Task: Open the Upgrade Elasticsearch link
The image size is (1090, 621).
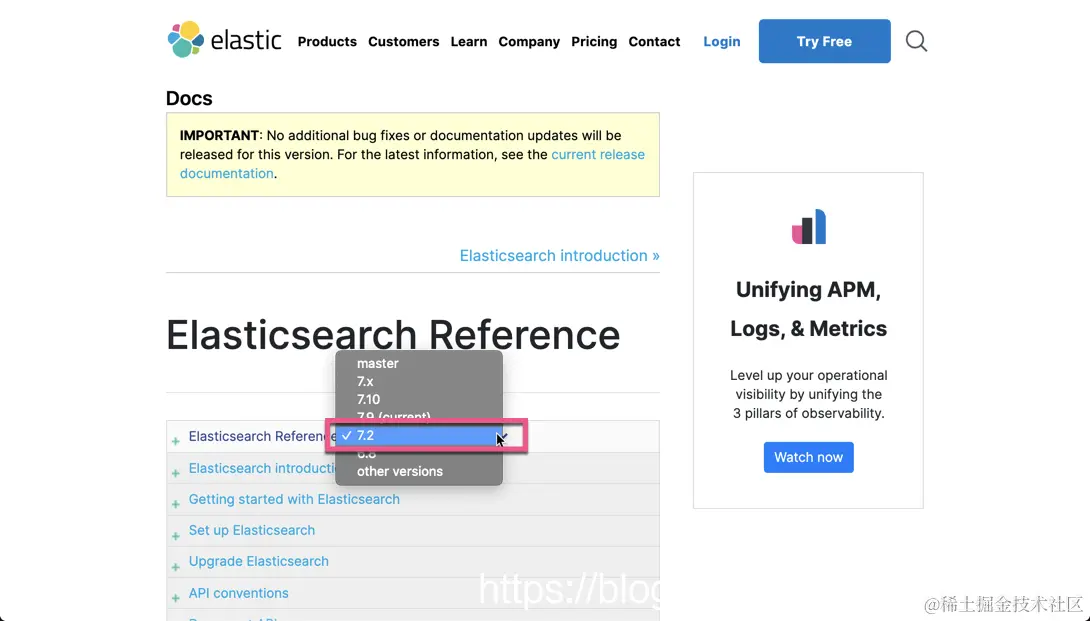Action: [x=259, y=561]
